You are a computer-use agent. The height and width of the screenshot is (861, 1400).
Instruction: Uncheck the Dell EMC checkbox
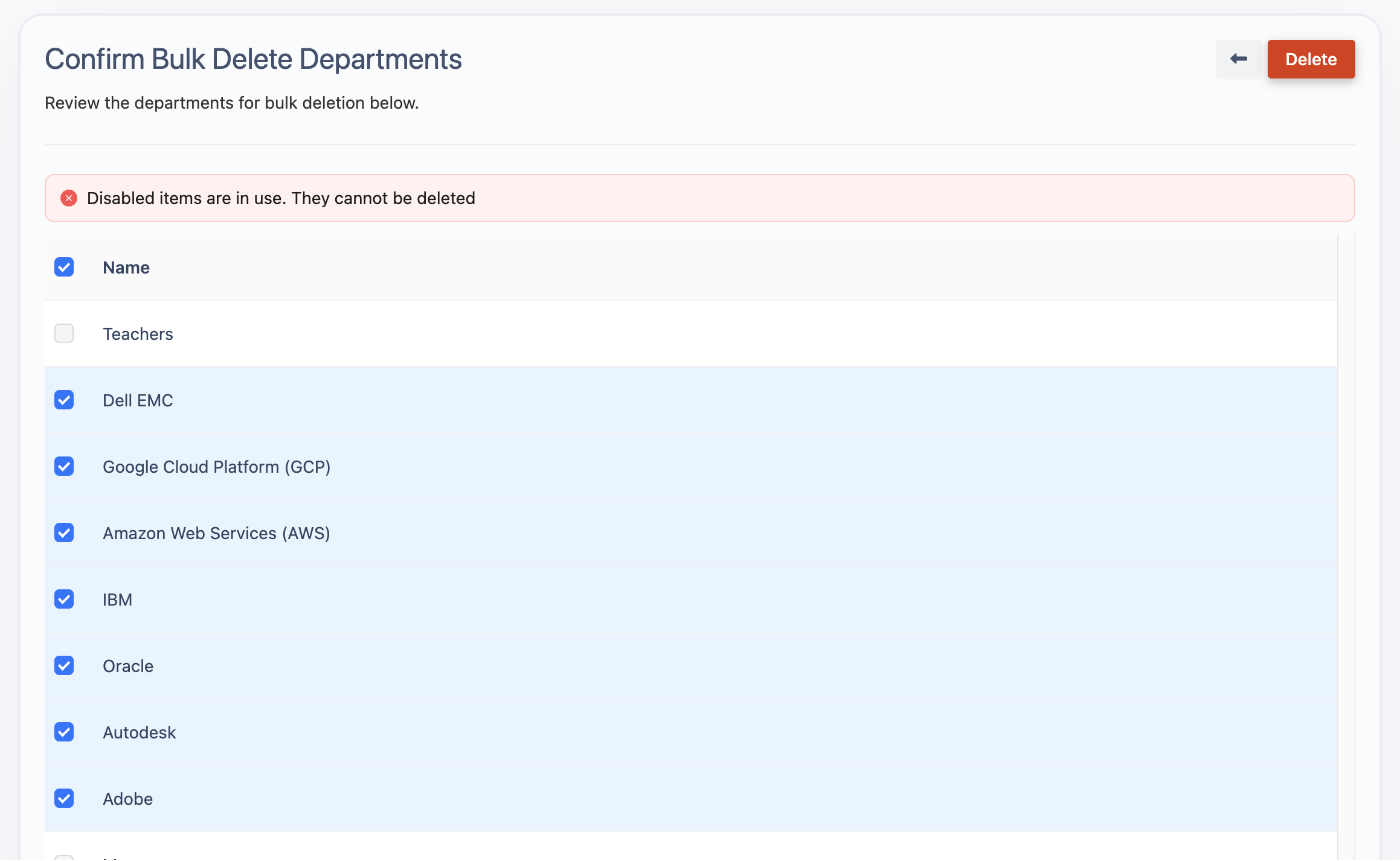click(64, 400)
